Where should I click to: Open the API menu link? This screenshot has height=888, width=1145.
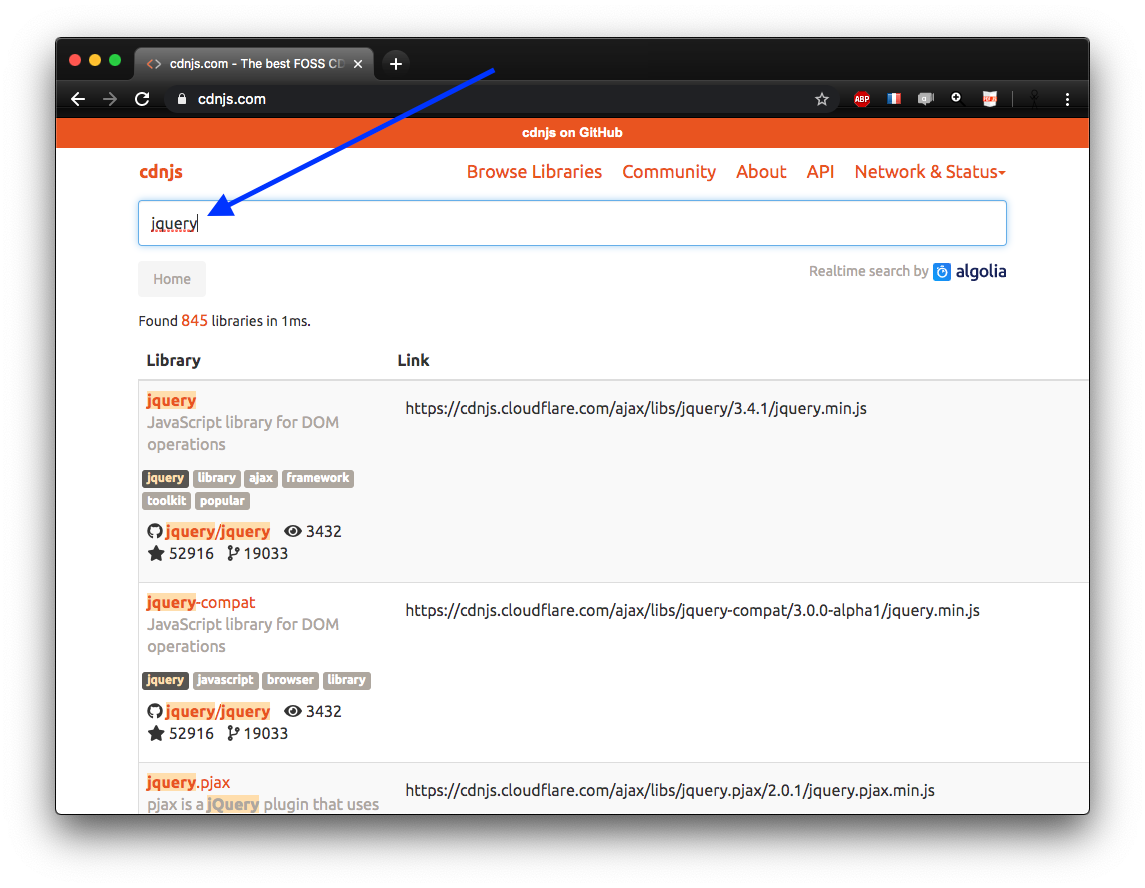[820, 172]
